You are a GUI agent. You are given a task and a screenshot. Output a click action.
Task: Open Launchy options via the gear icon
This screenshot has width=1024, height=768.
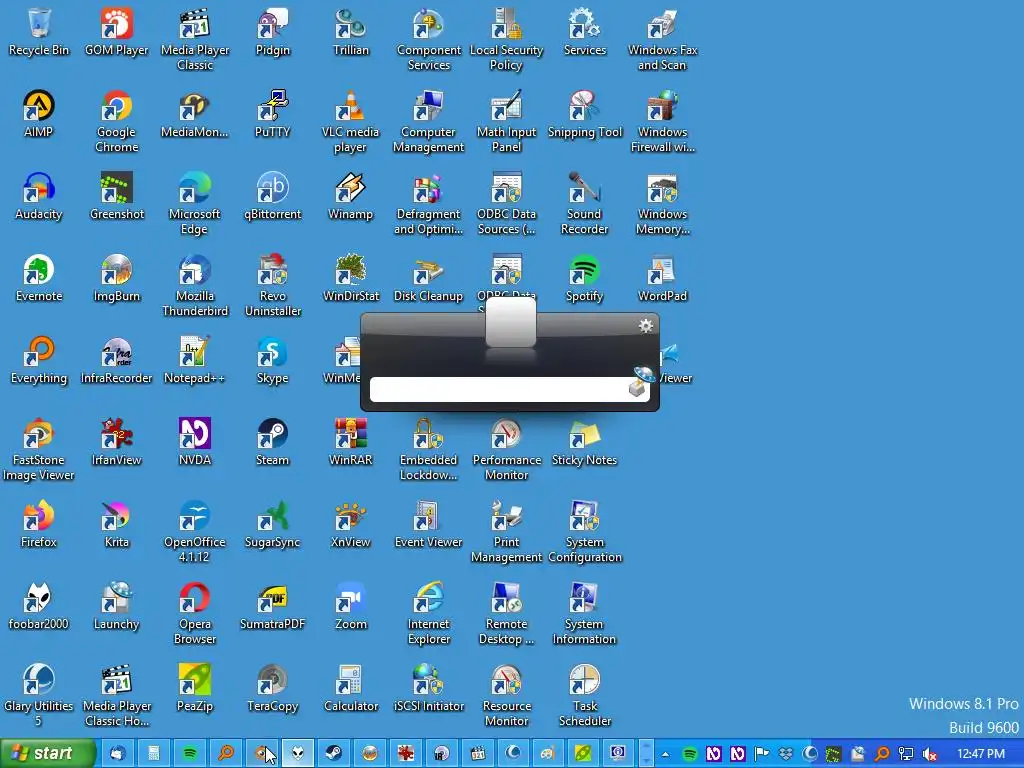click(646, 326)
